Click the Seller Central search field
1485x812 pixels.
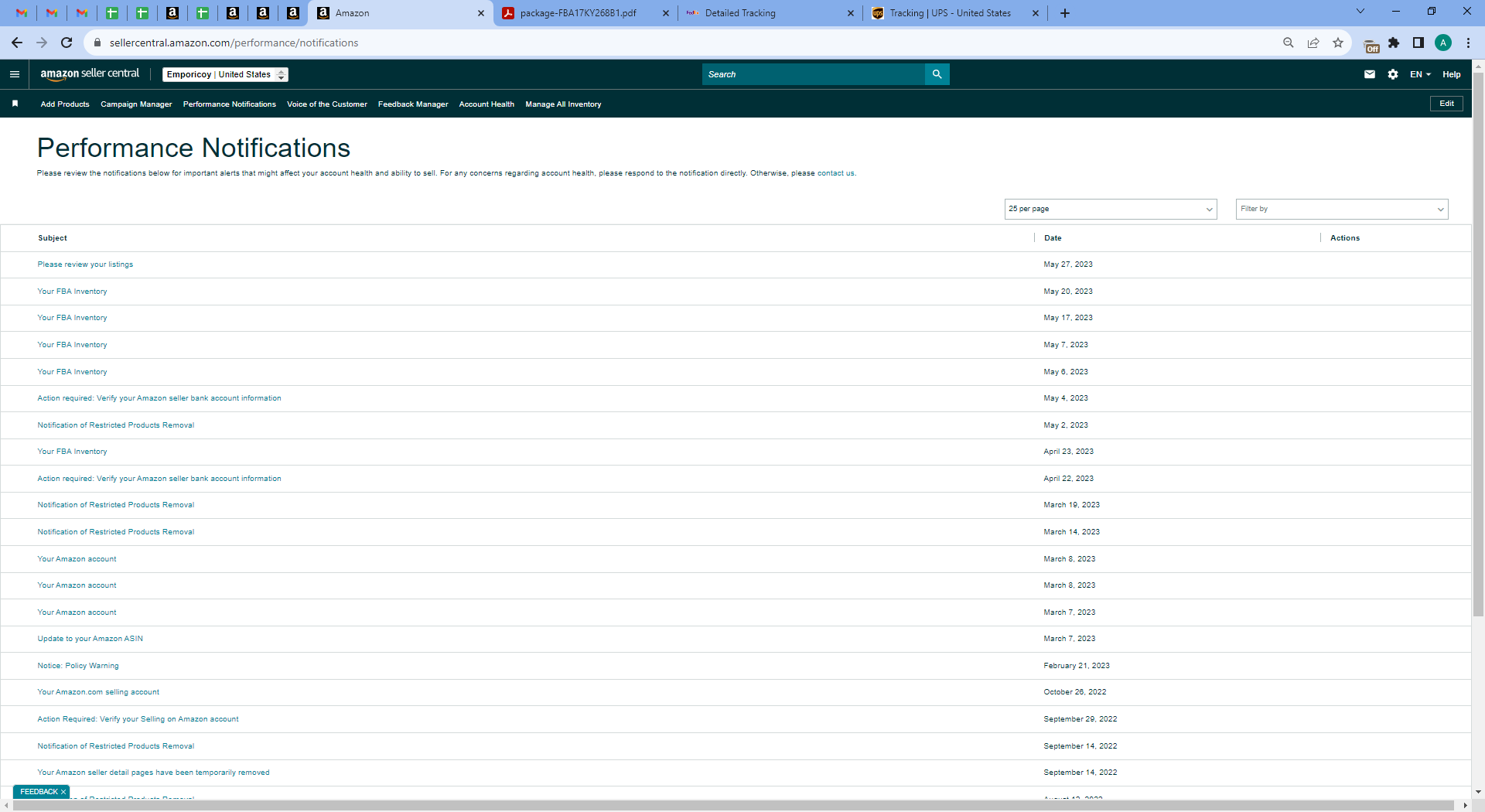[814, 74]
